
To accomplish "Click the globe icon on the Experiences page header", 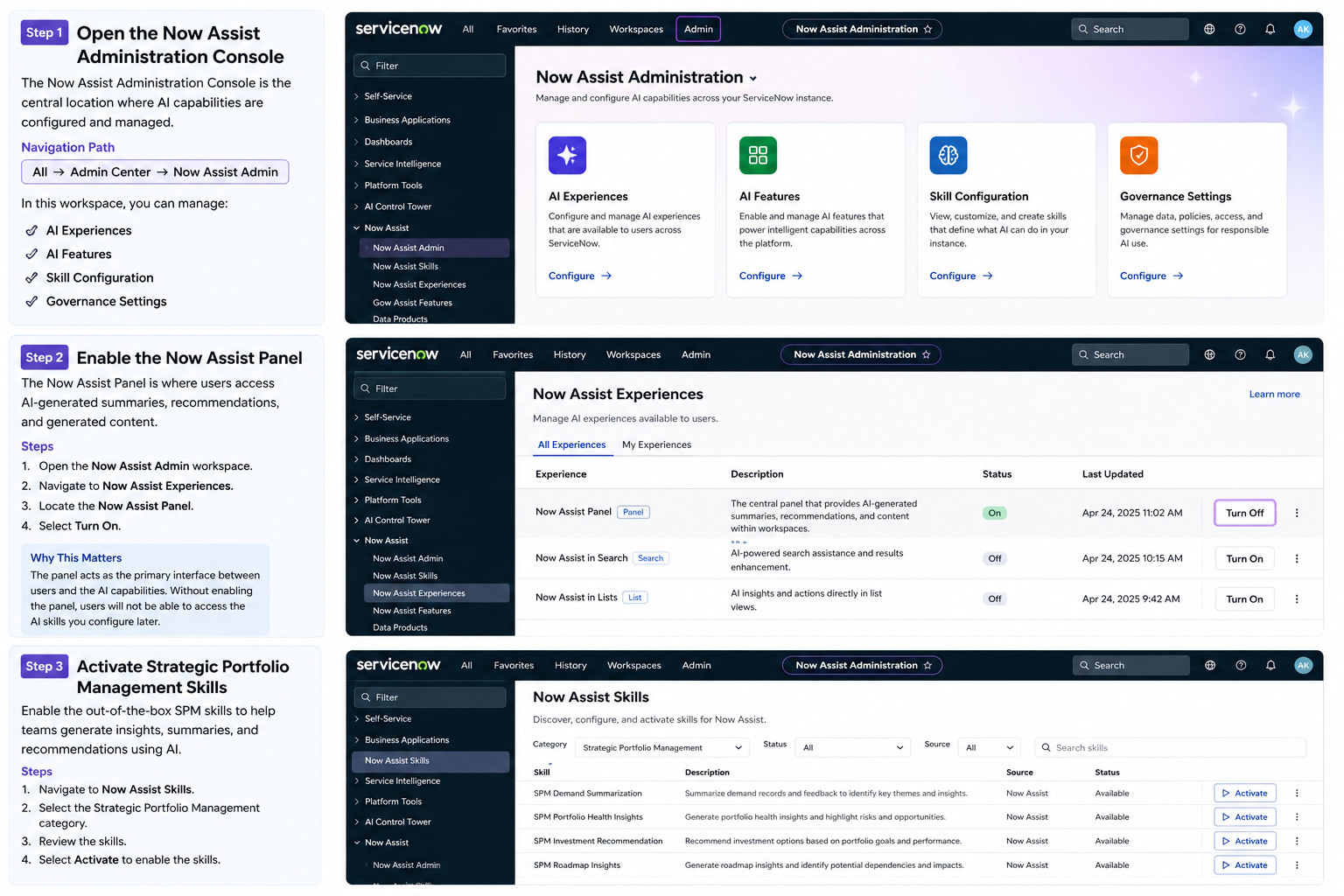I will point(1209,354).
